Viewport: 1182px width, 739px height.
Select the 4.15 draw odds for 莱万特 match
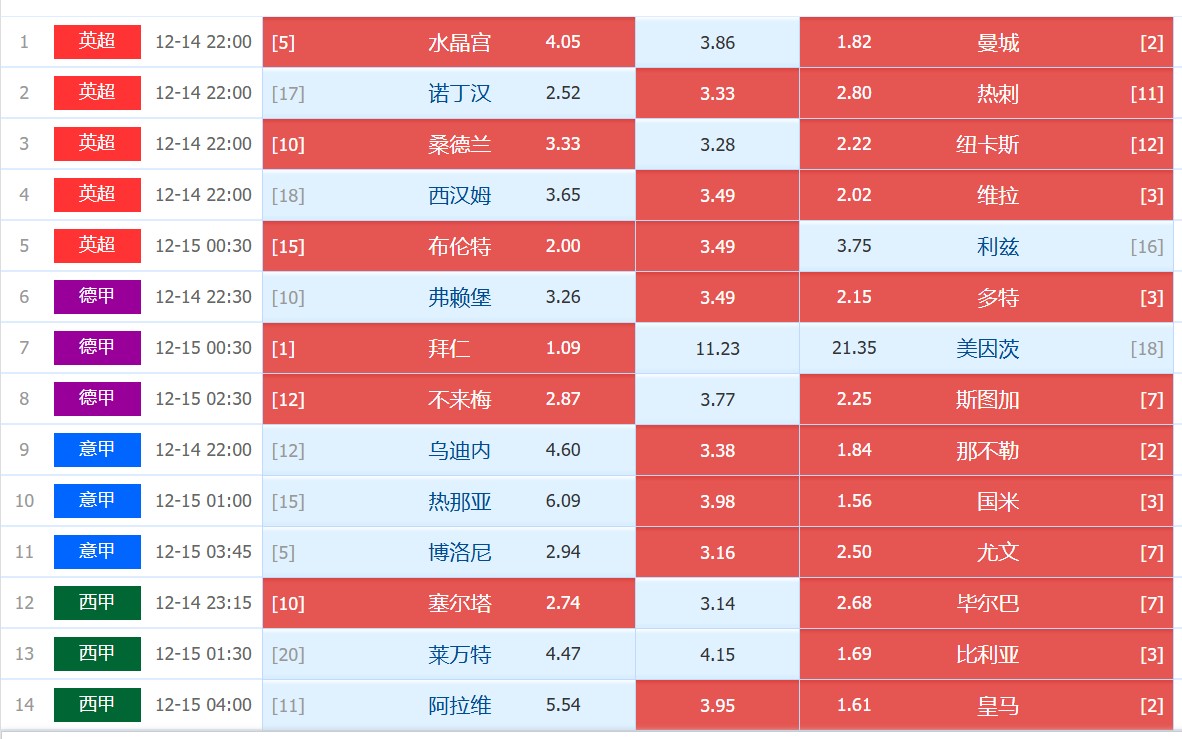click(x=717, y=655)
